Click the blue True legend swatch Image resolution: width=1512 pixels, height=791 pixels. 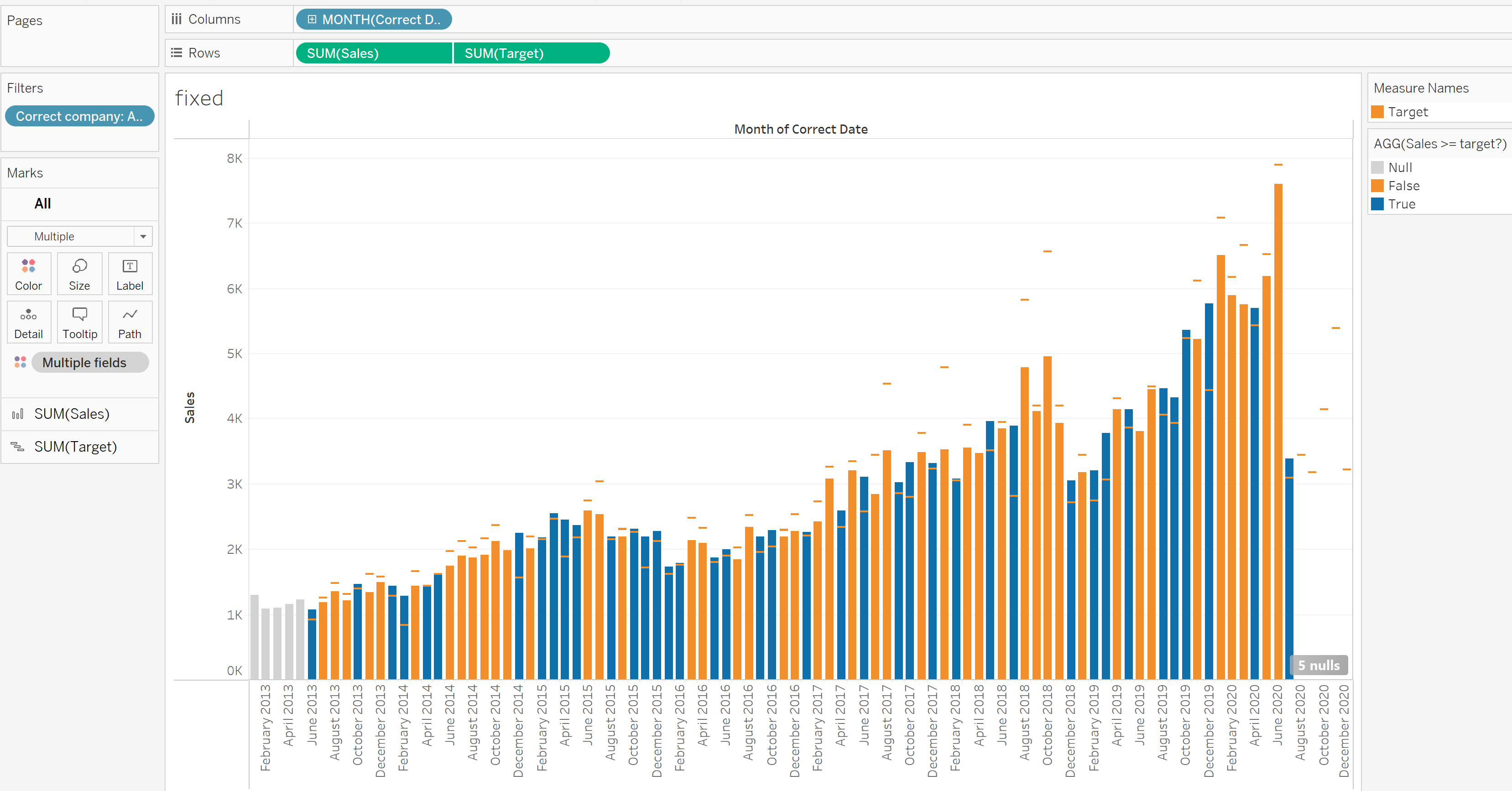click(x=1377, y=204)
